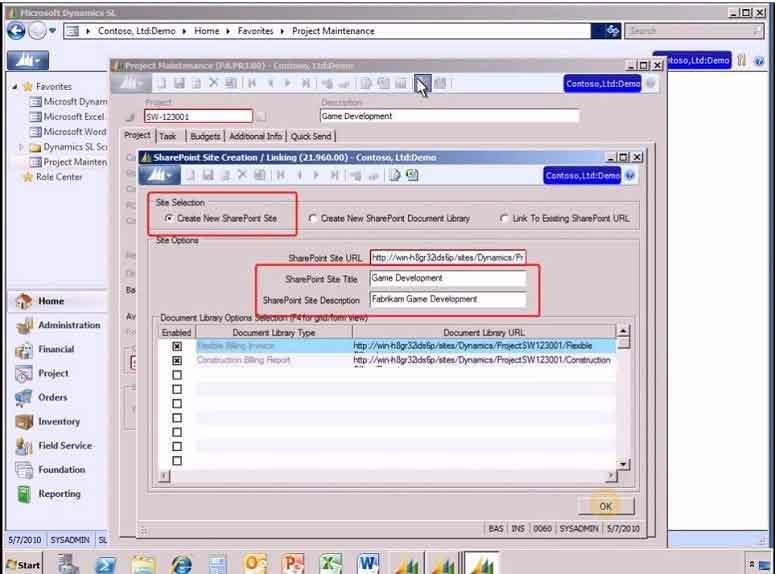Viewport: 775px width, 574px height.
Task: Click the notes document icon in SharePoint toolbar
Action: click(x=394, y=175)
